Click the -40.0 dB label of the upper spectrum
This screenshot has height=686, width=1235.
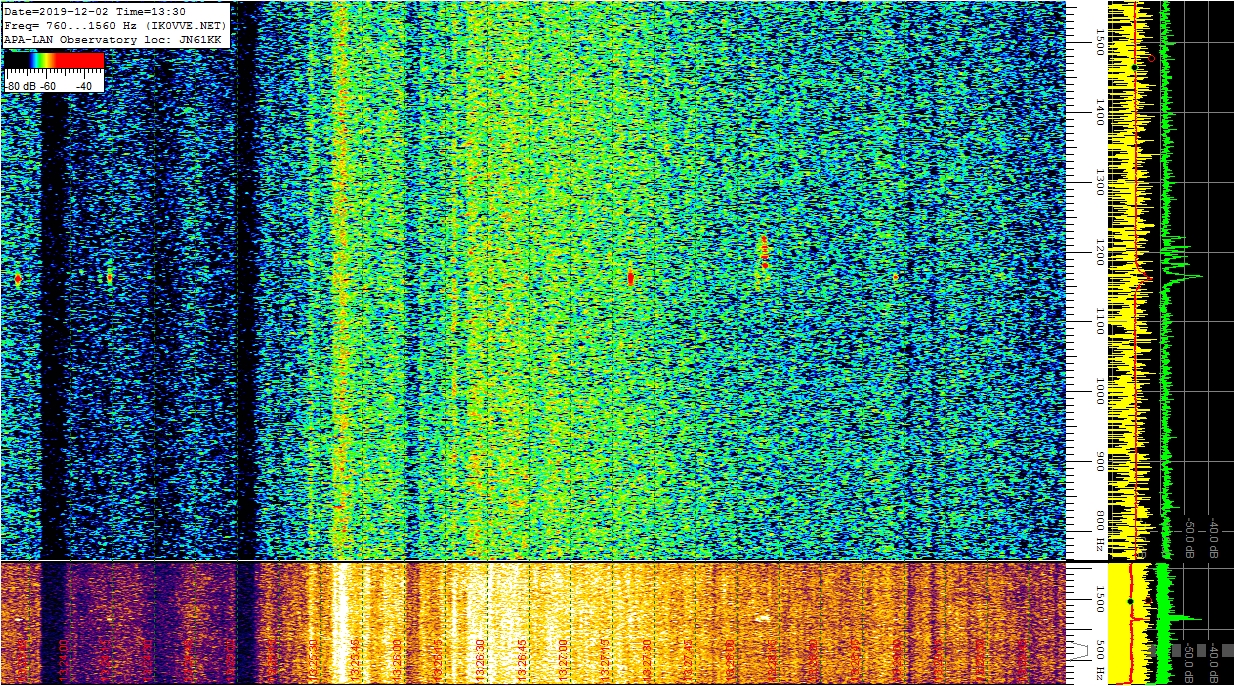point(1213,537)
